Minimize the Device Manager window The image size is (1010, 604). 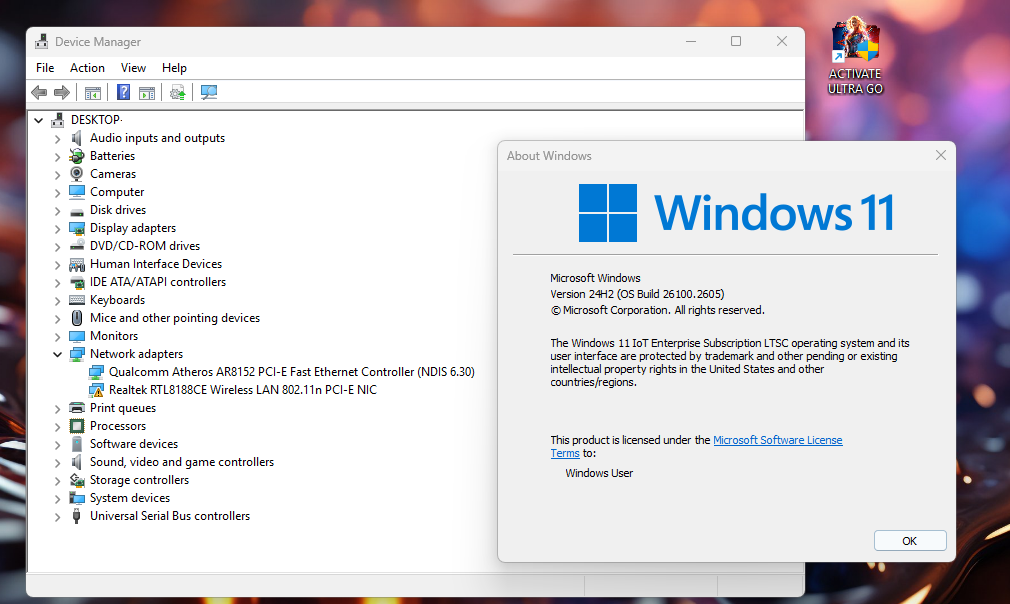coord(691,41)
